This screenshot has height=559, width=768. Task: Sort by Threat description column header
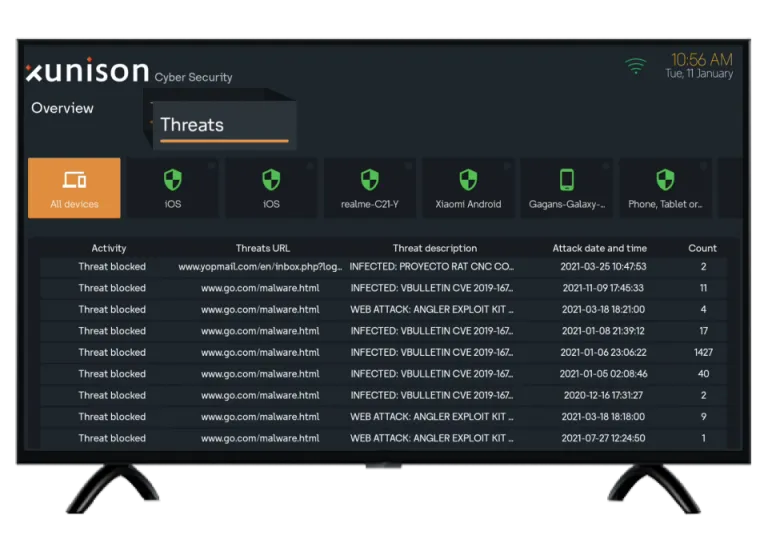click(435, 248)
